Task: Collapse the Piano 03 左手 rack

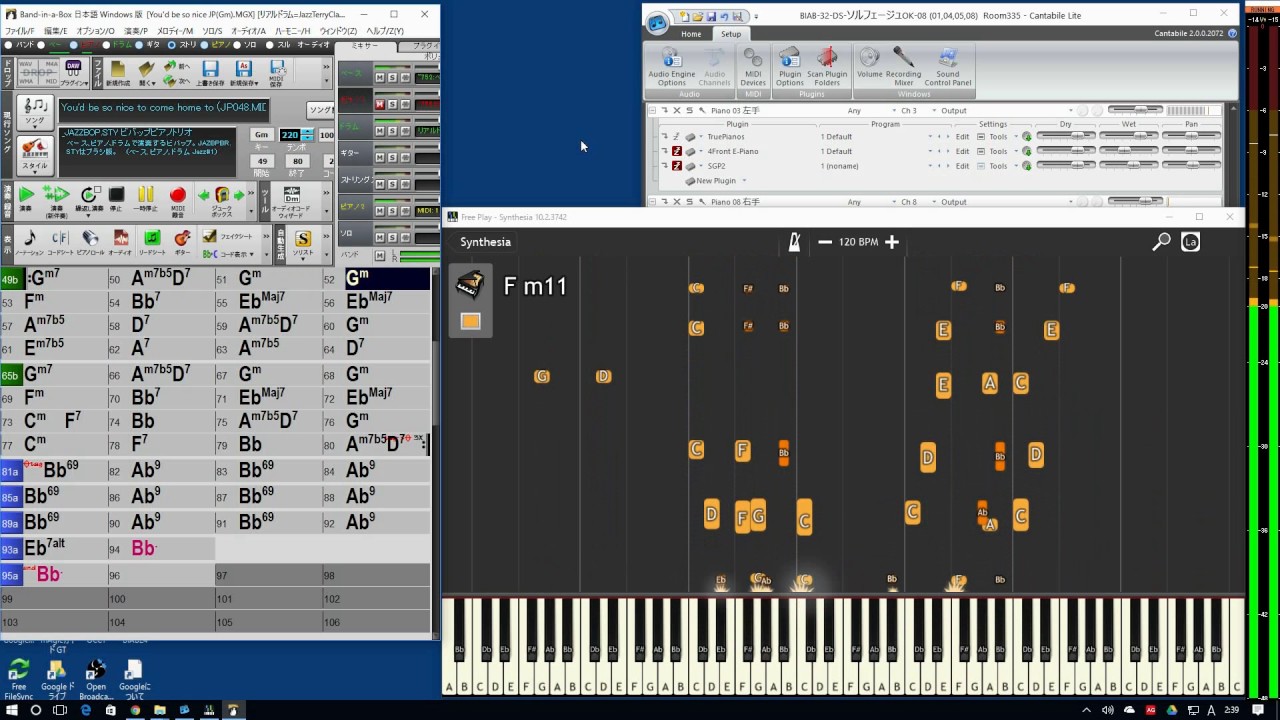Action: 652,111
